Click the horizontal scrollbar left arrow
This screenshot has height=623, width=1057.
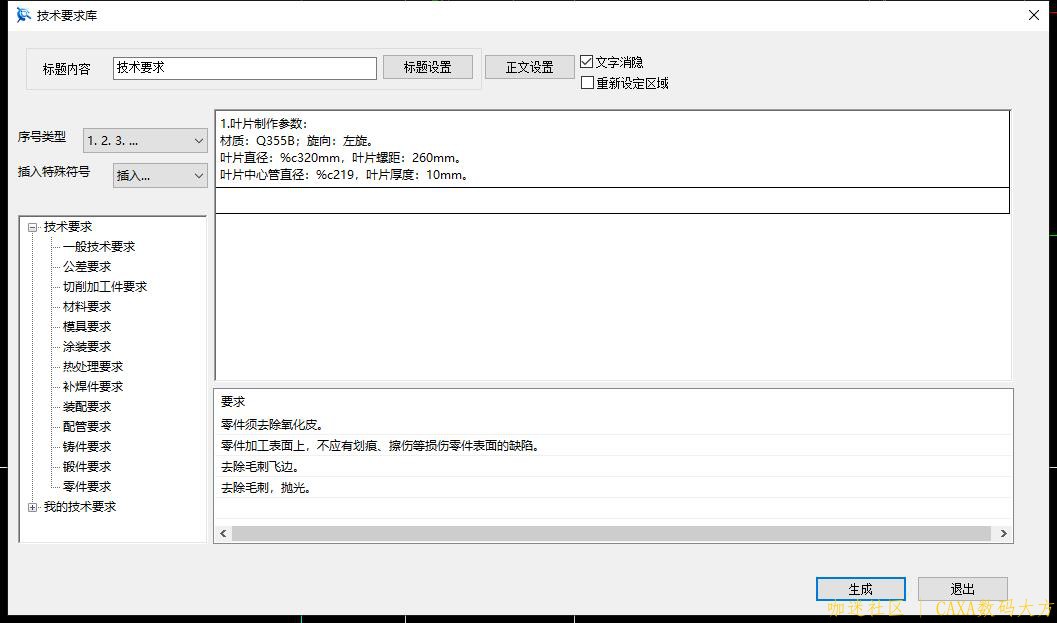pos(223,534)
